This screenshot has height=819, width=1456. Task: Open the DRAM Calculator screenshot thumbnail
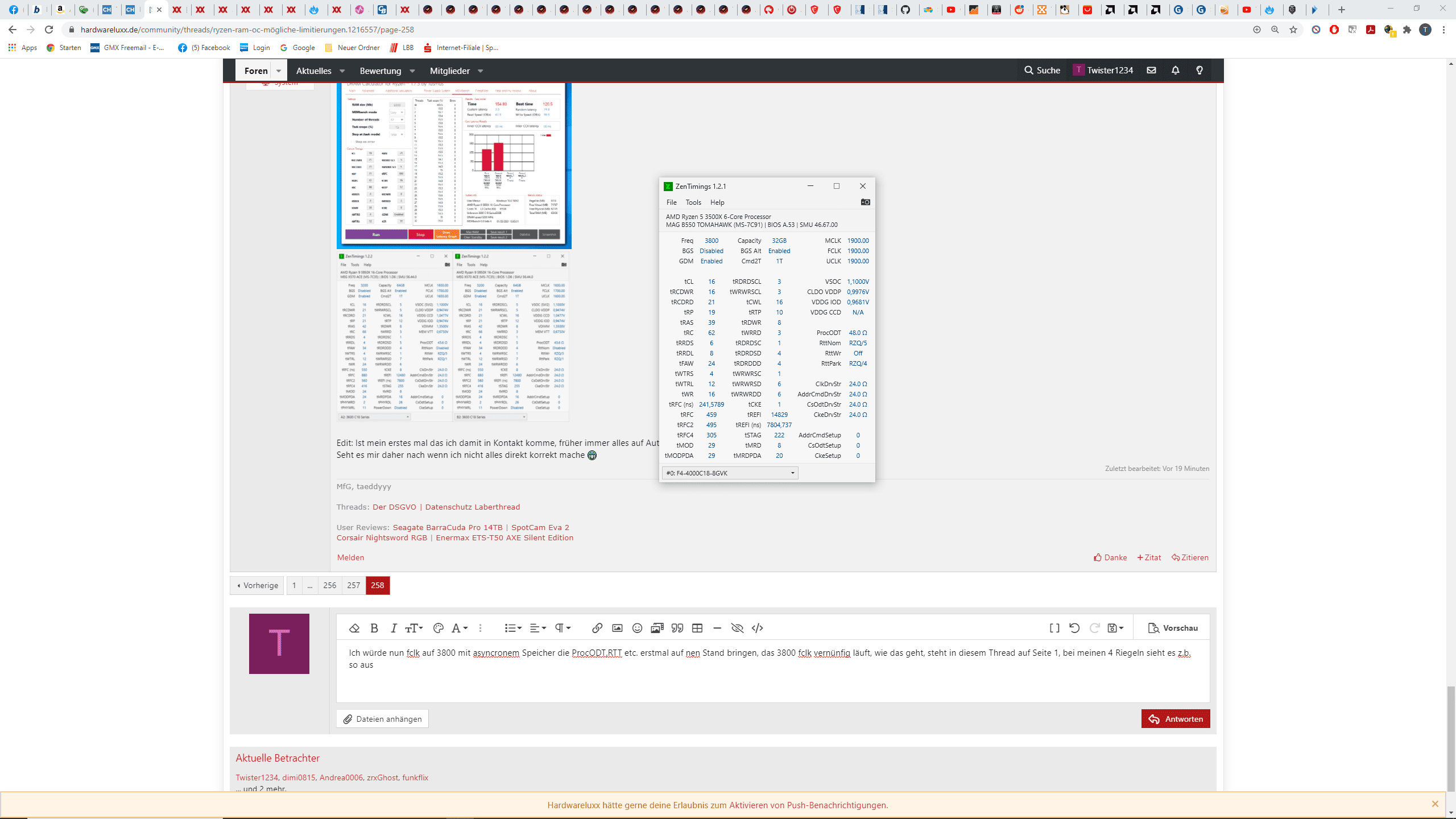(454, 165)
